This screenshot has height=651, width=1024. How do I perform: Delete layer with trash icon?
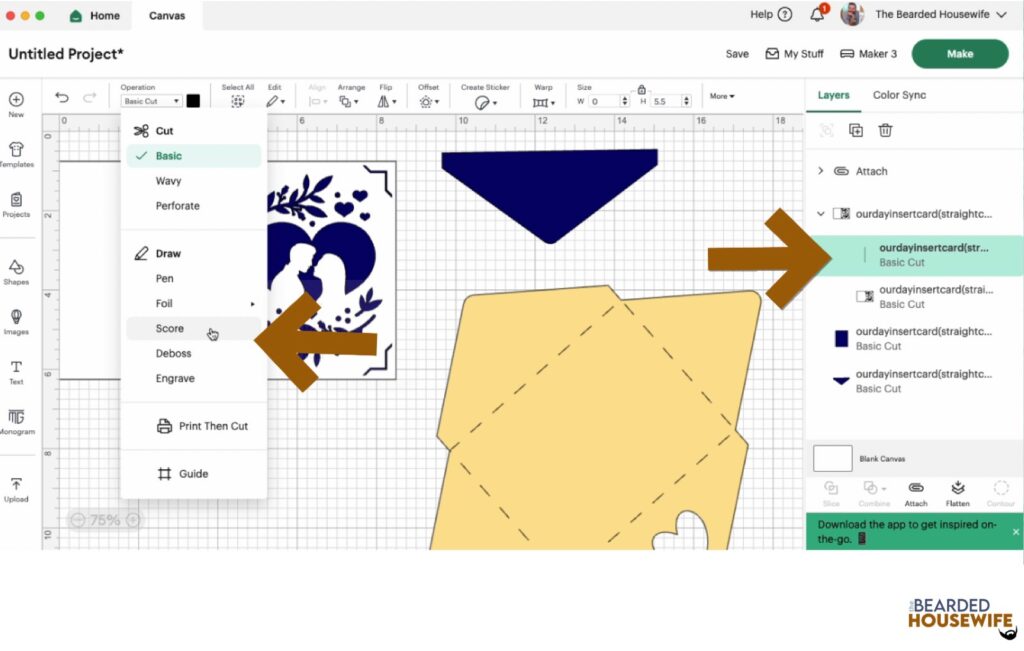coord(885,130)
